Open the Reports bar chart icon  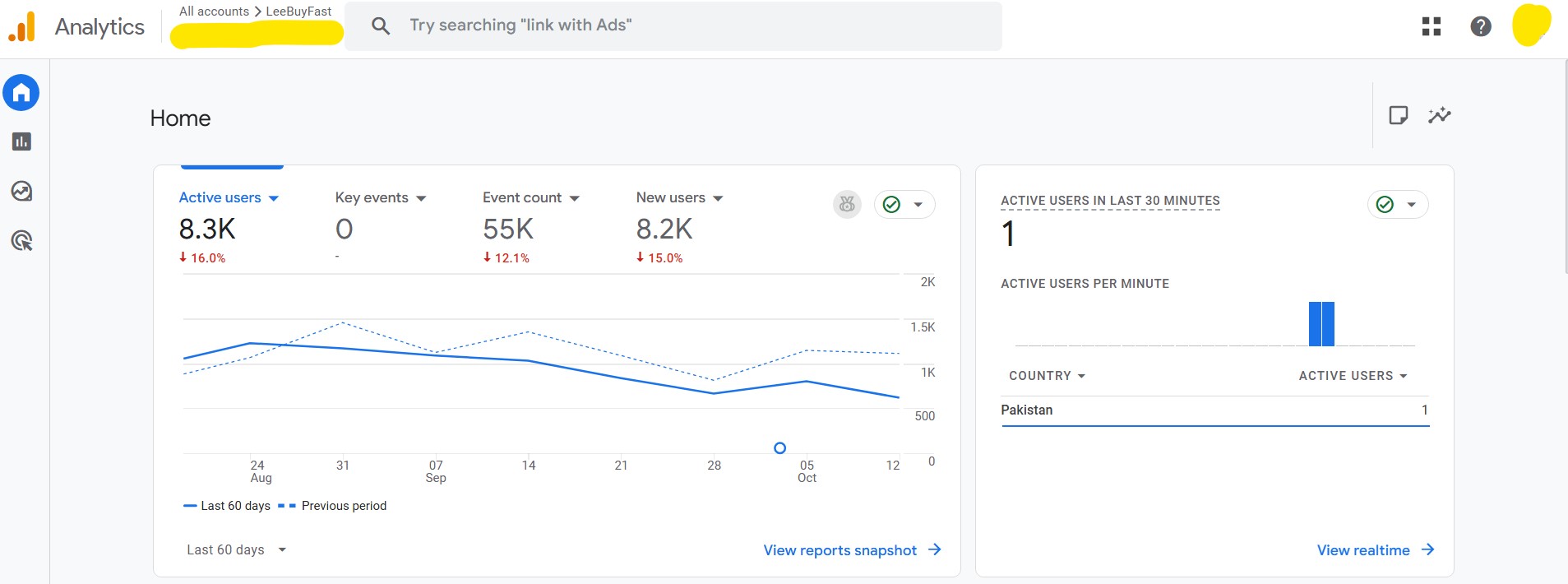(21, 141)
